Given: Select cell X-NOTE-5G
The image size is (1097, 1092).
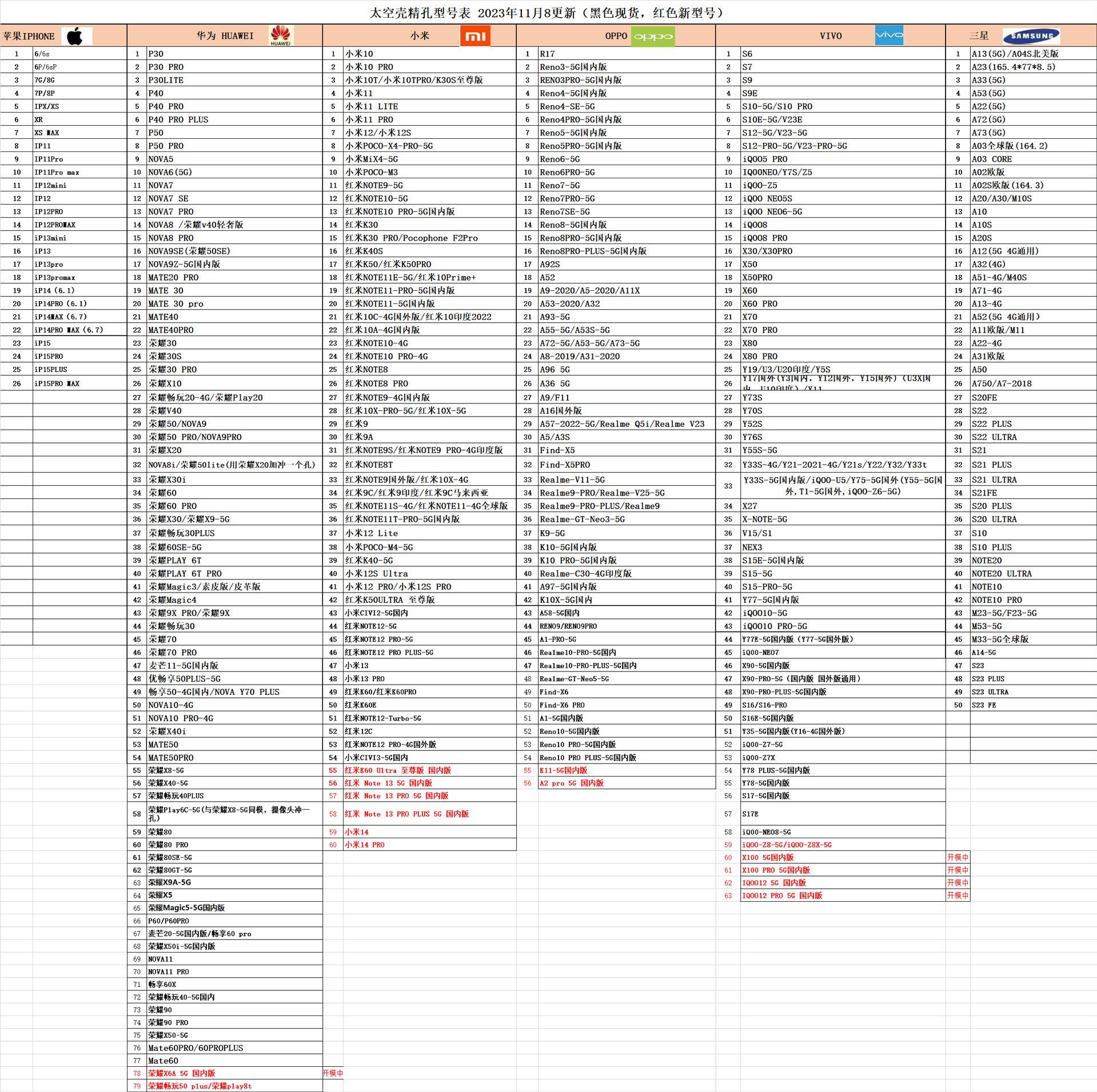Looking at the screenshot, I should pyautogui.click(x=843, y=519).
